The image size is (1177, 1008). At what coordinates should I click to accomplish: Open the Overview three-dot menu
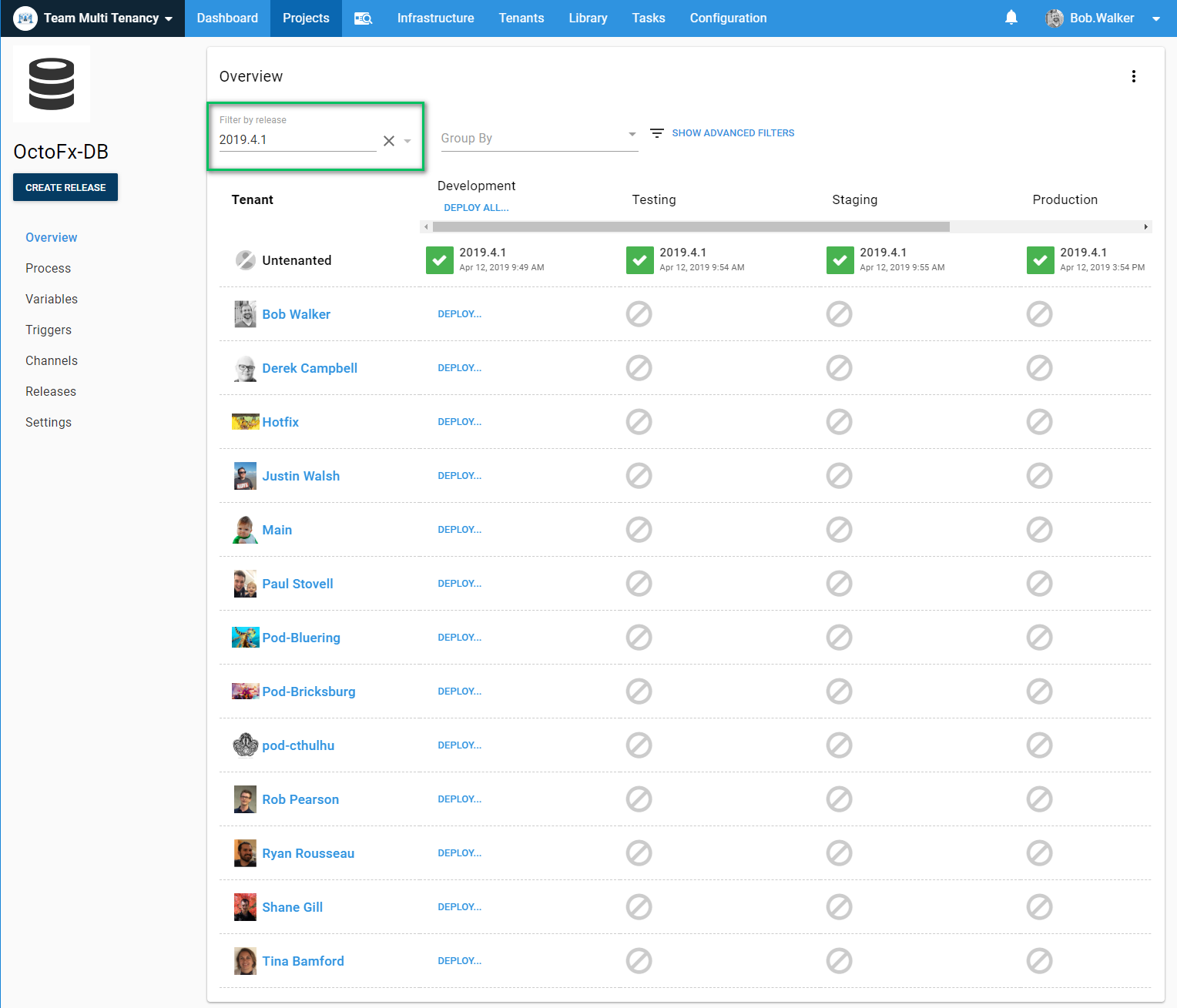pos(1133,76)
